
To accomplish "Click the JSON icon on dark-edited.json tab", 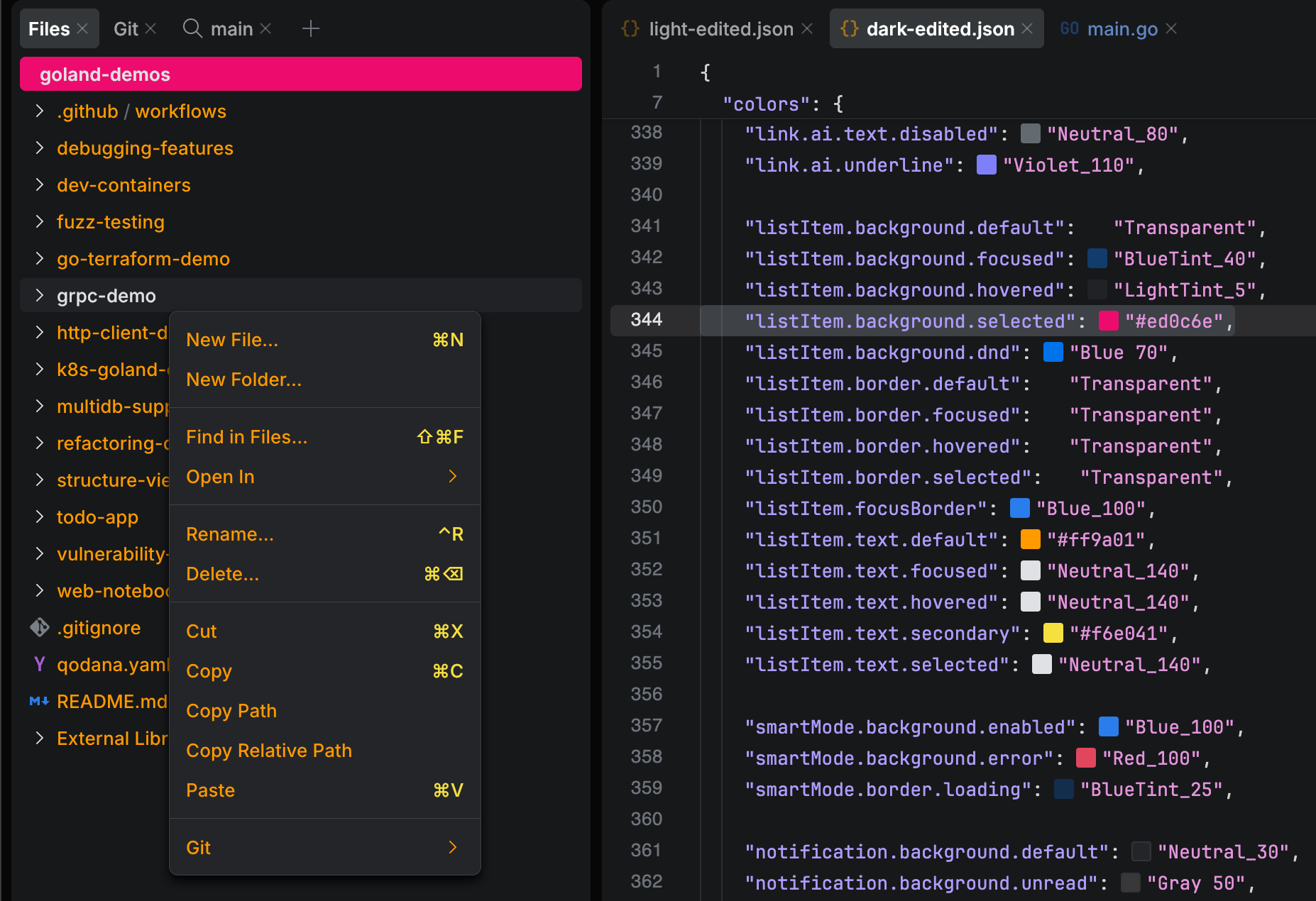I will pyautogui.click(x=849, y=28).
